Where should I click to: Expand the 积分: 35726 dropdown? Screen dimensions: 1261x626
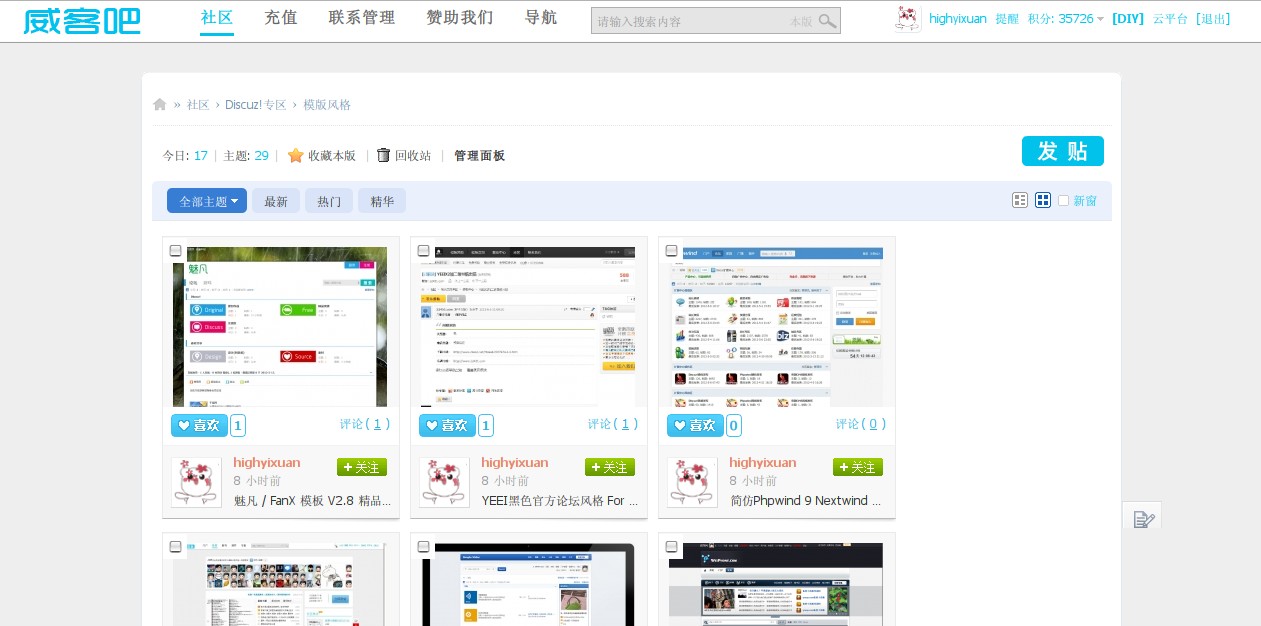point(1066,18)
